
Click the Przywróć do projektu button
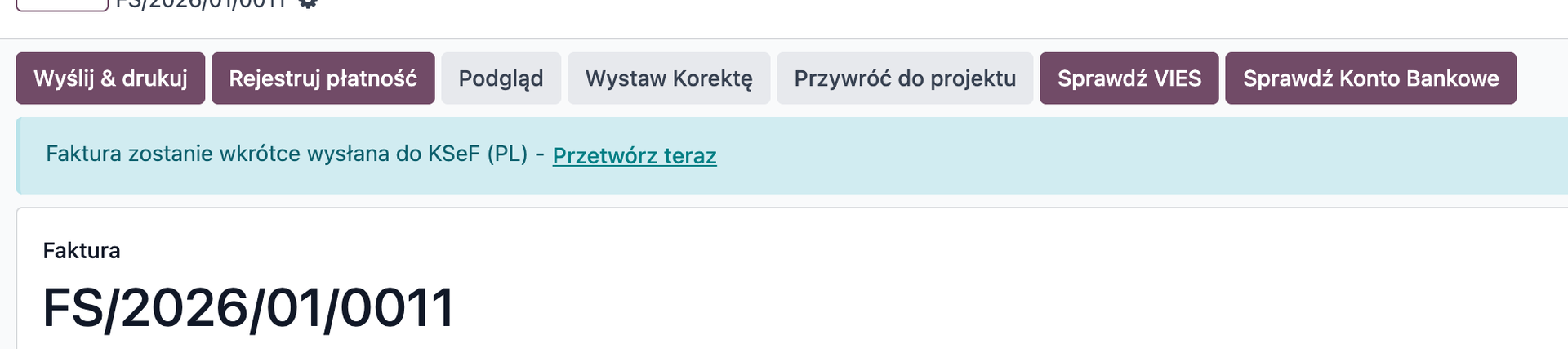click(905, 78)
